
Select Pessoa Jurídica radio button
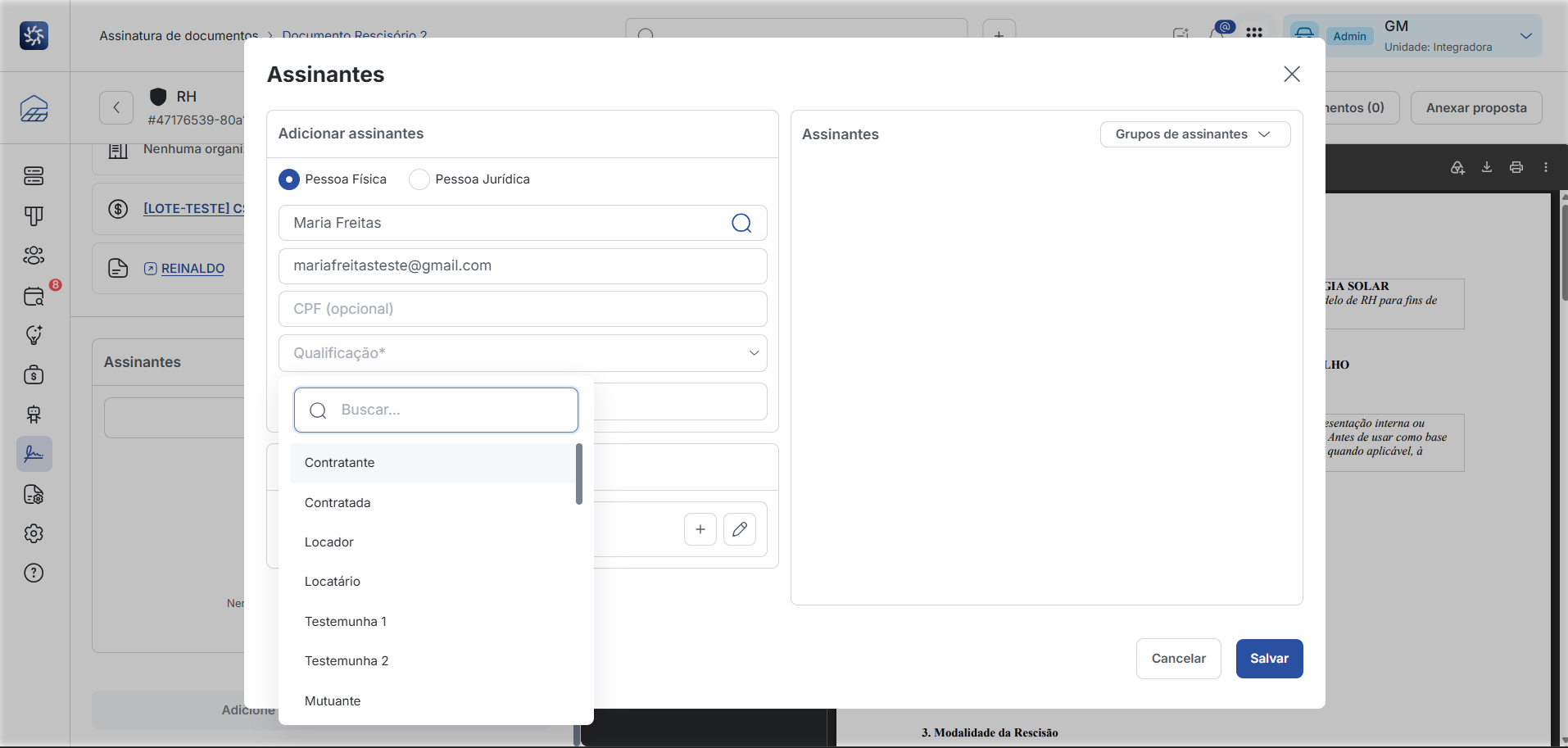(x=419, y=179)
